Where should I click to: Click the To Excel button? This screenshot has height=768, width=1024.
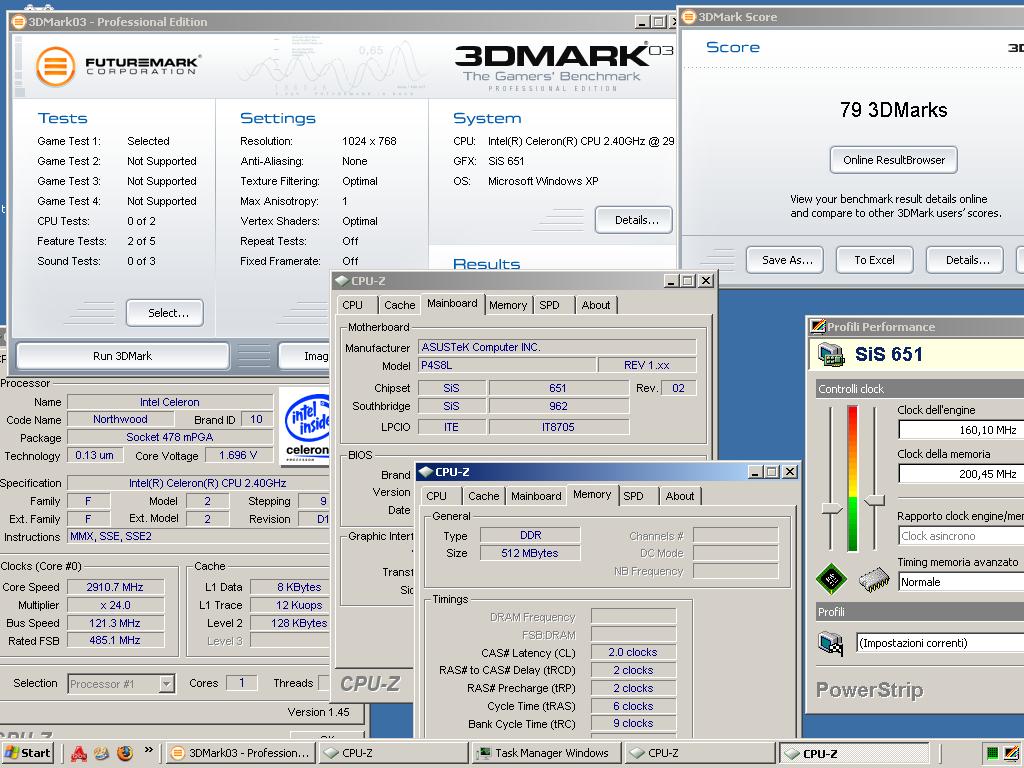pyautogui.click(x=874, y=260)
